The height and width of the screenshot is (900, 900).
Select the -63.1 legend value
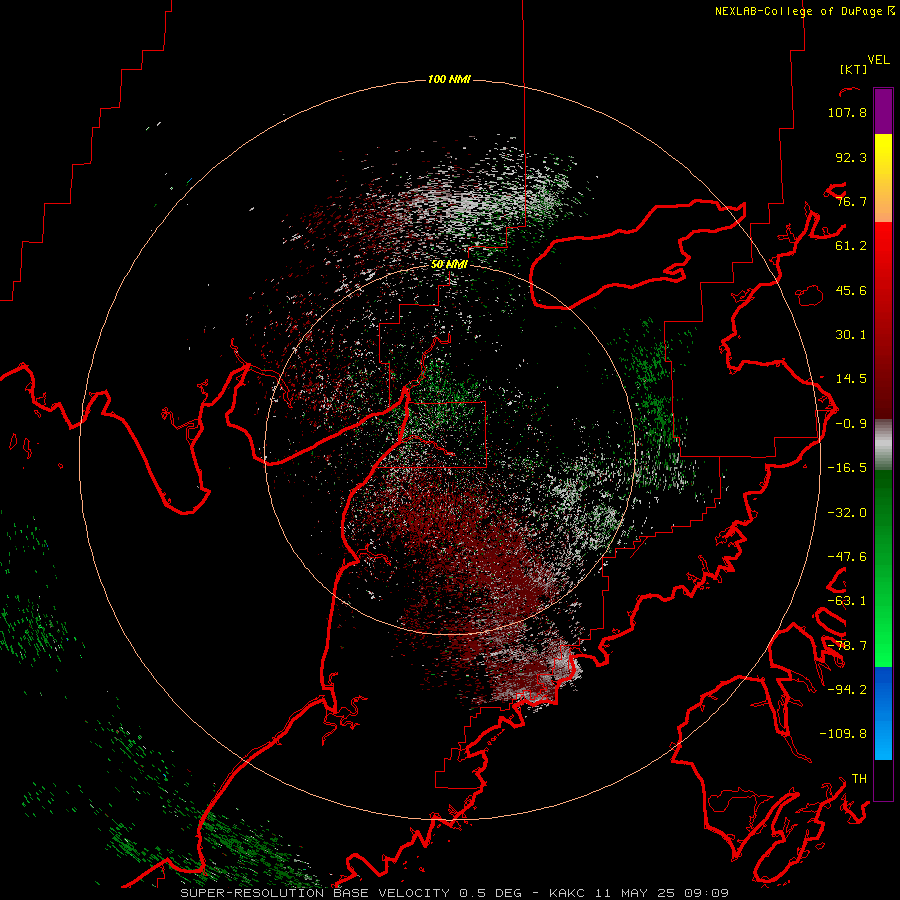[x=847, y=601]
